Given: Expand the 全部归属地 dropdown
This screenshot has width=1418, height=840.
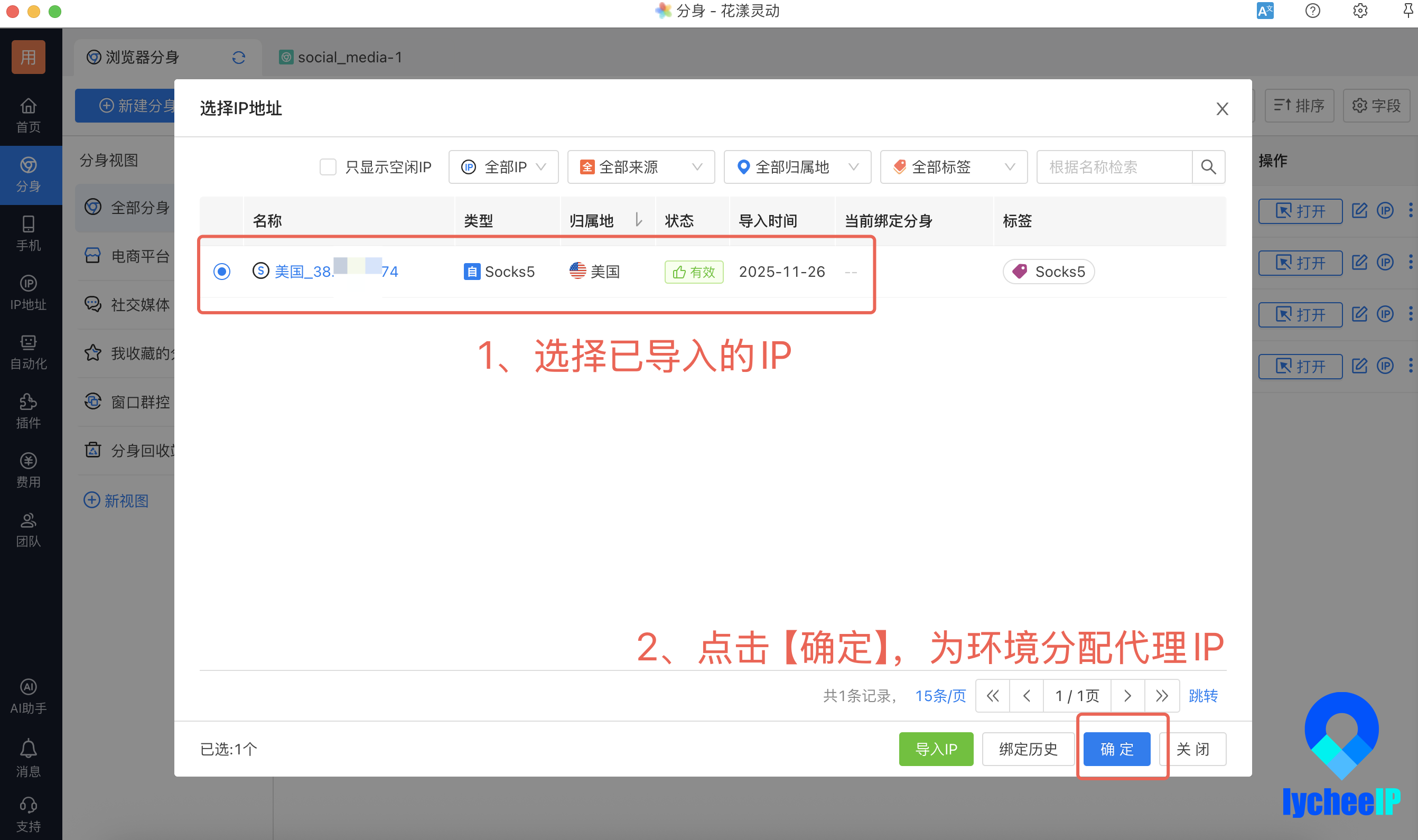Looking at the screenshot, I should 797,167.
